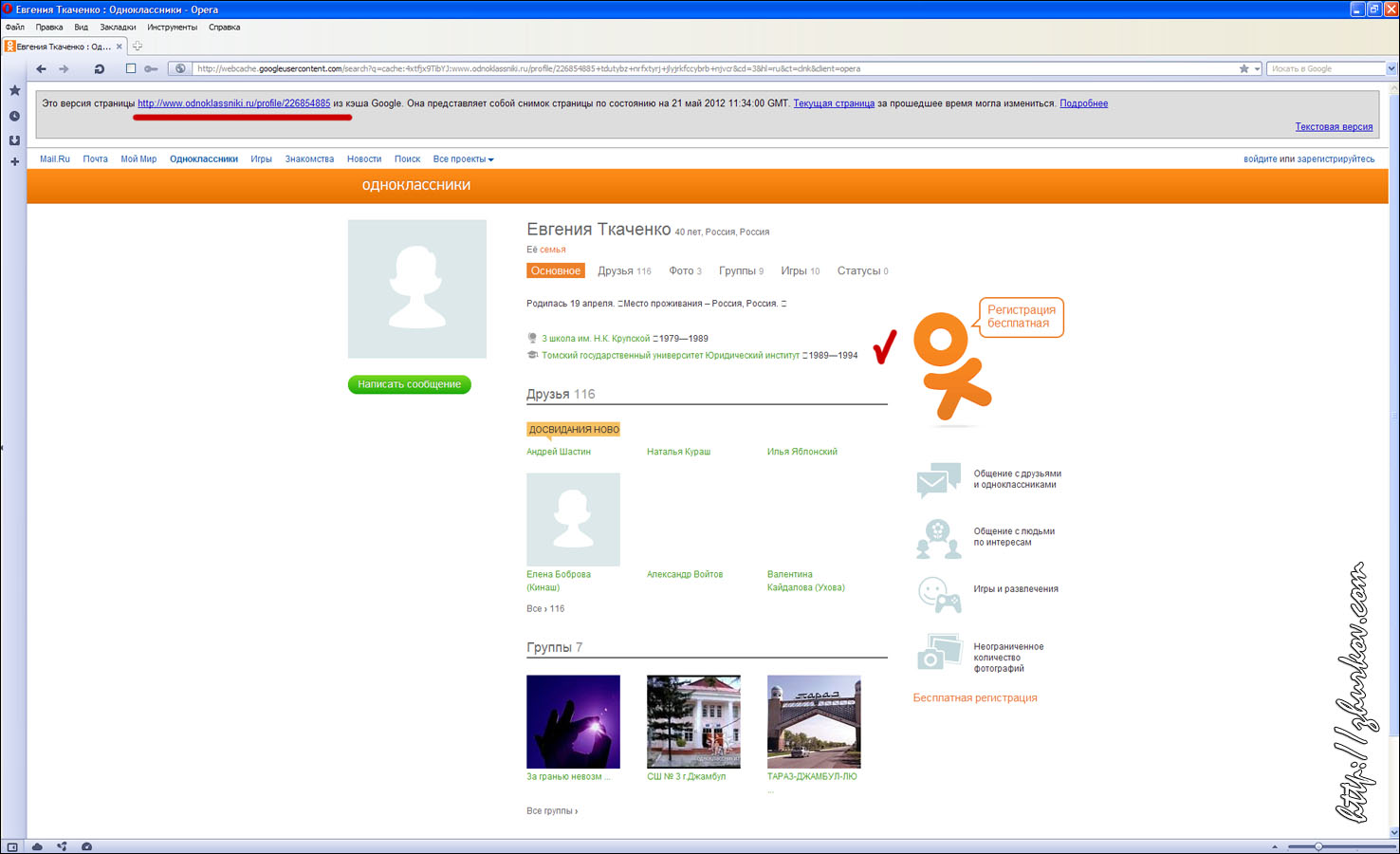Open the Закладки menu
Screen dimensions: 1400x854
[118, 28]
